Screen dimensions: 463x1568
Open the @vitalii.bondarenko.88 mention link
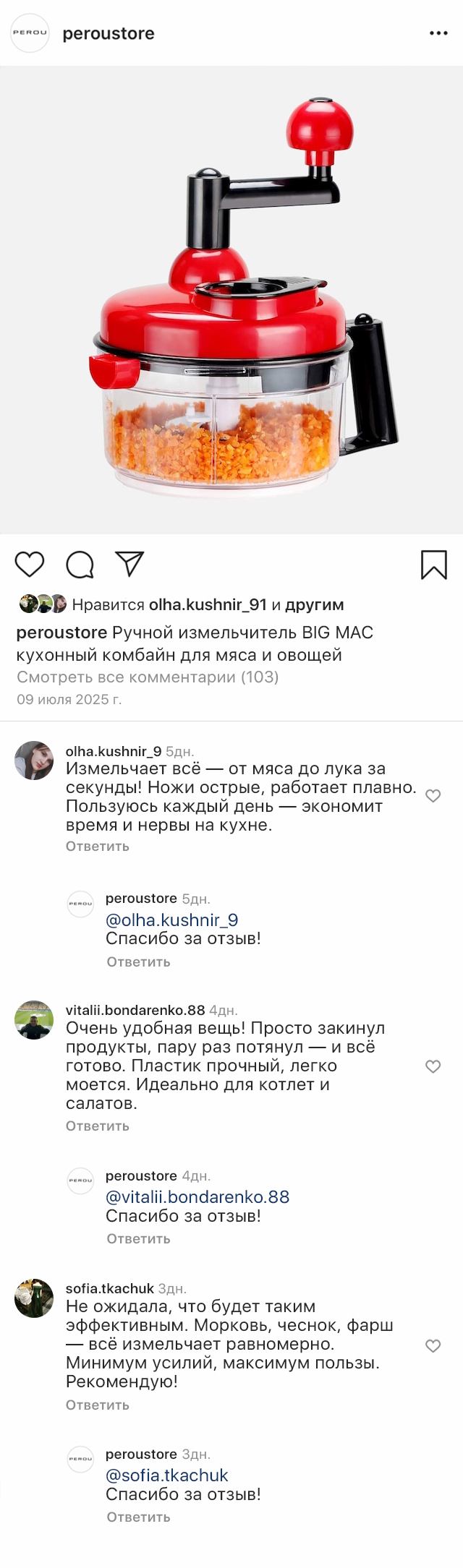[x=197, y=1196]
